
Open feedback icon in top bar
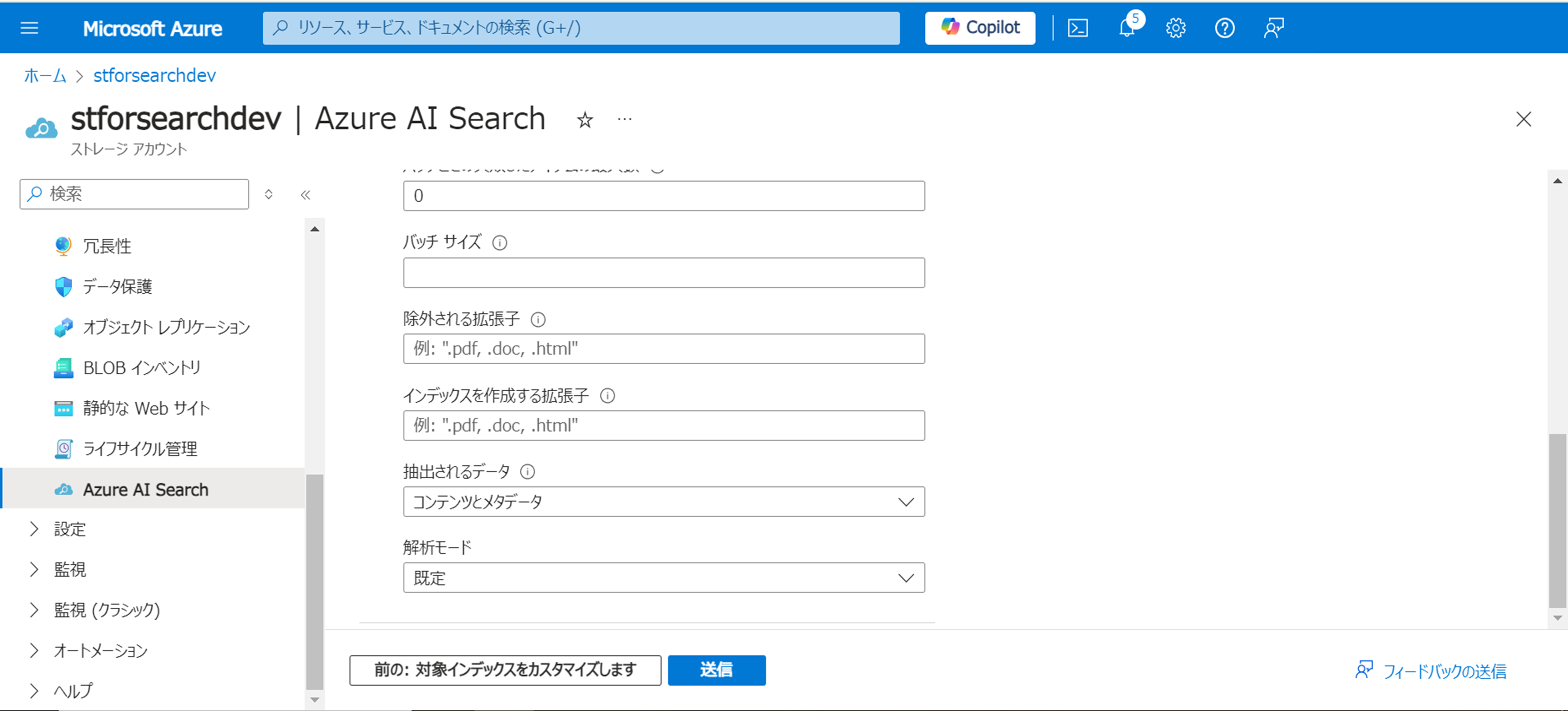click(x=1273, y=28)
